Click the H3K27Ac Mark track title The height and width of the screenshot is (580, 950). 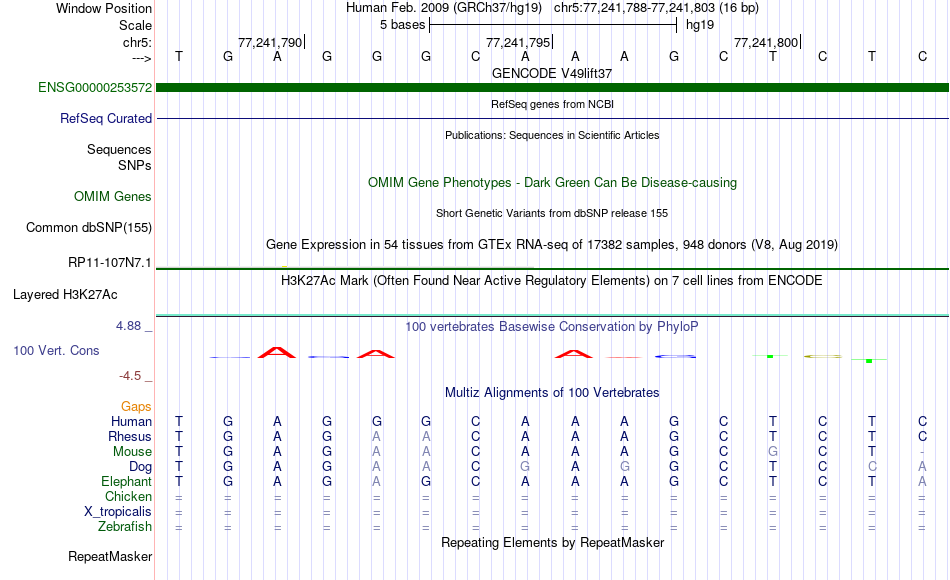point(552,281)
